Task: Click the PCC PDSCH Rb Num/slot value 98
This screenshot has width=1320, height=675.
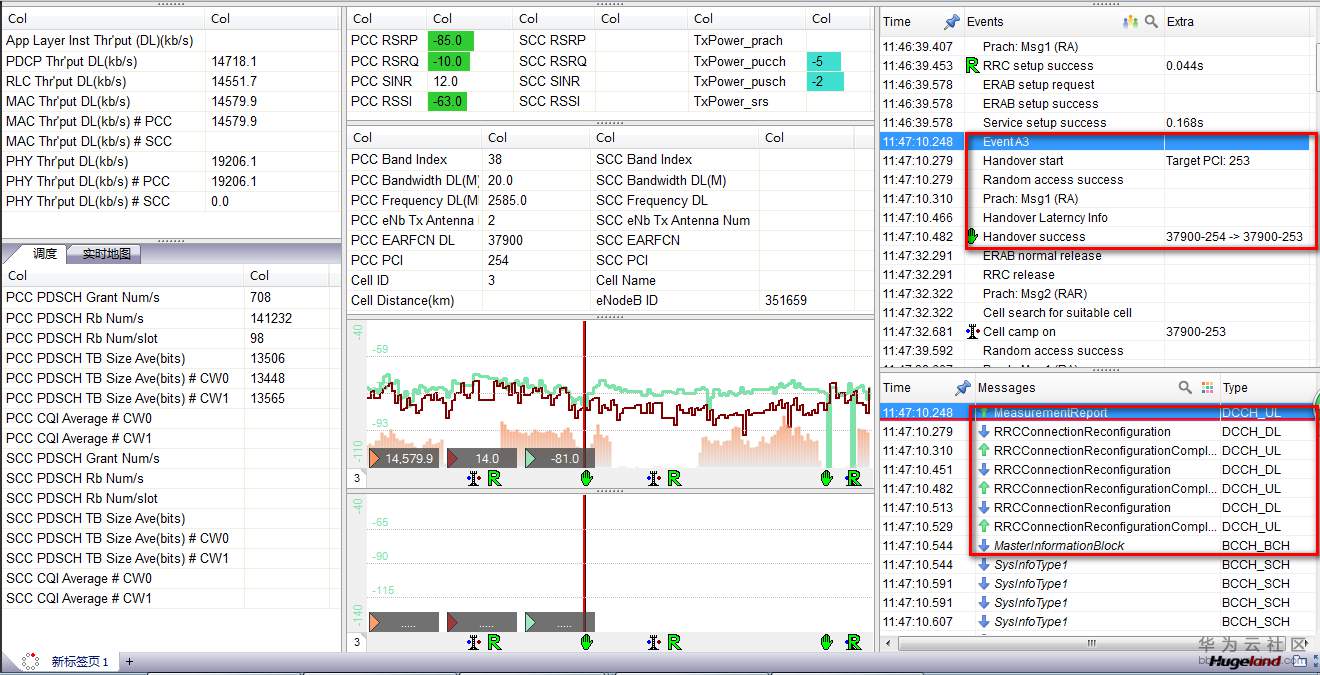Action: click(x=258, y=338)
